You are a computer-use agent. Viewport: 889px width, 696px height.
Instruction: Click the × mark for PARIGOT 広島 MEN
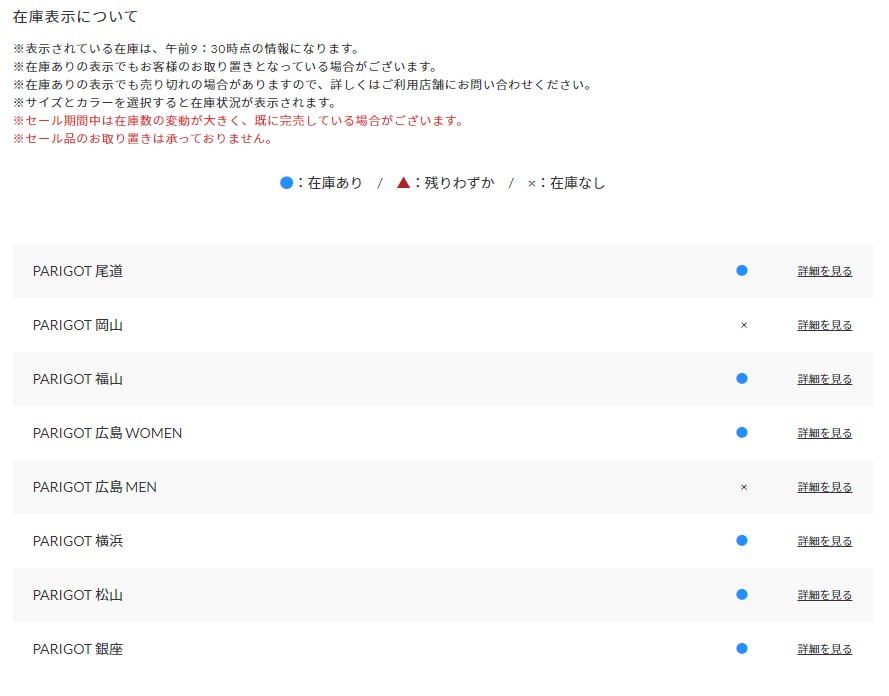(744, 487)
